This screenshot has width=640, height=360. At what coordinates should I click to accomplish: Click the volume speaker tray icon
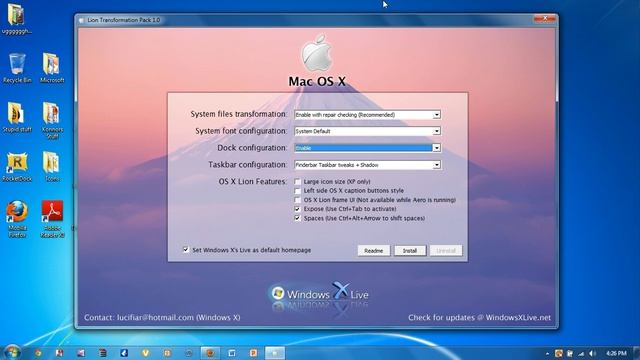592,353
